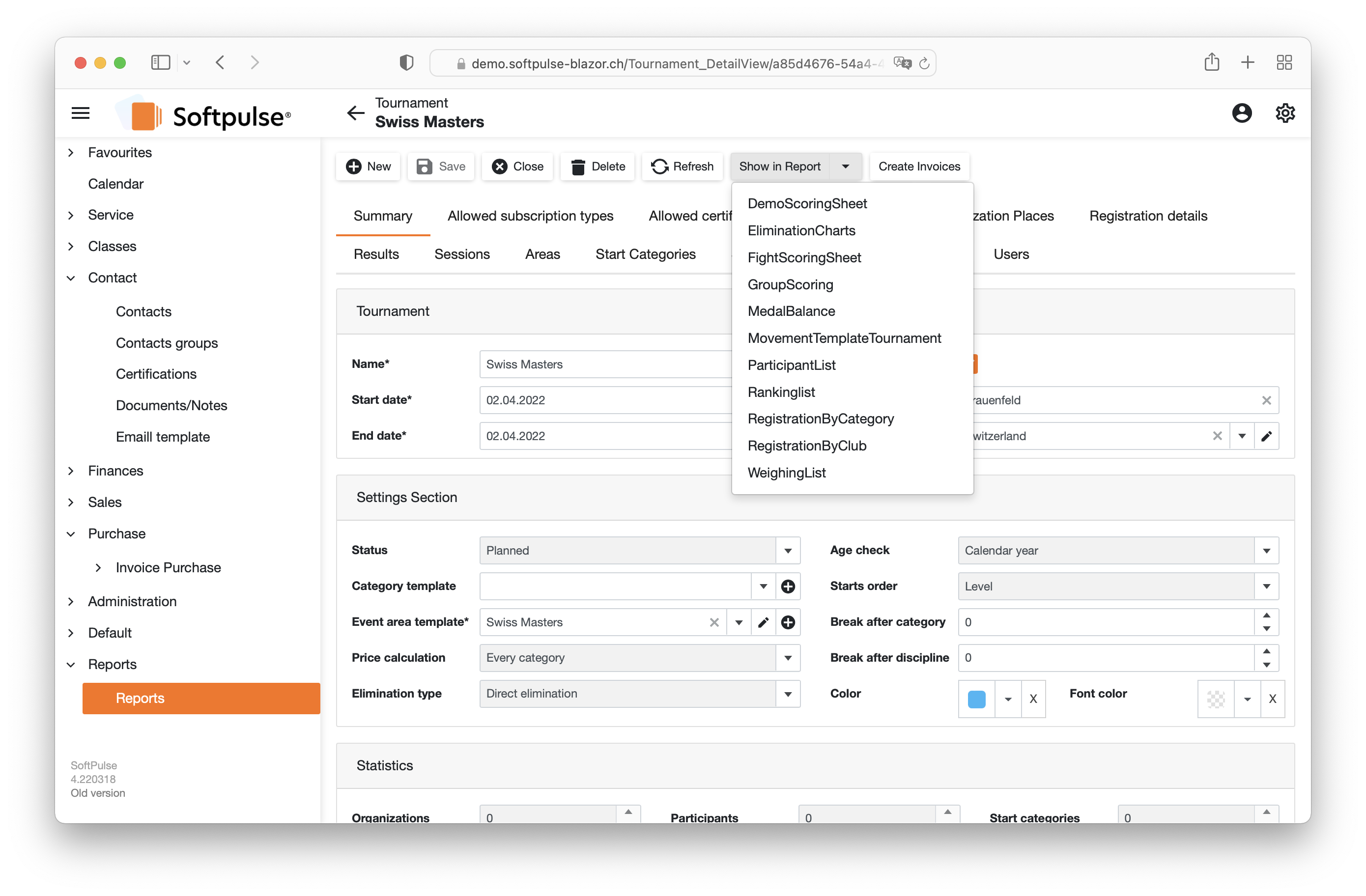Open the Switzerland country dropdown arrow
The image size is (1366, 896).
click(1242, 436)
